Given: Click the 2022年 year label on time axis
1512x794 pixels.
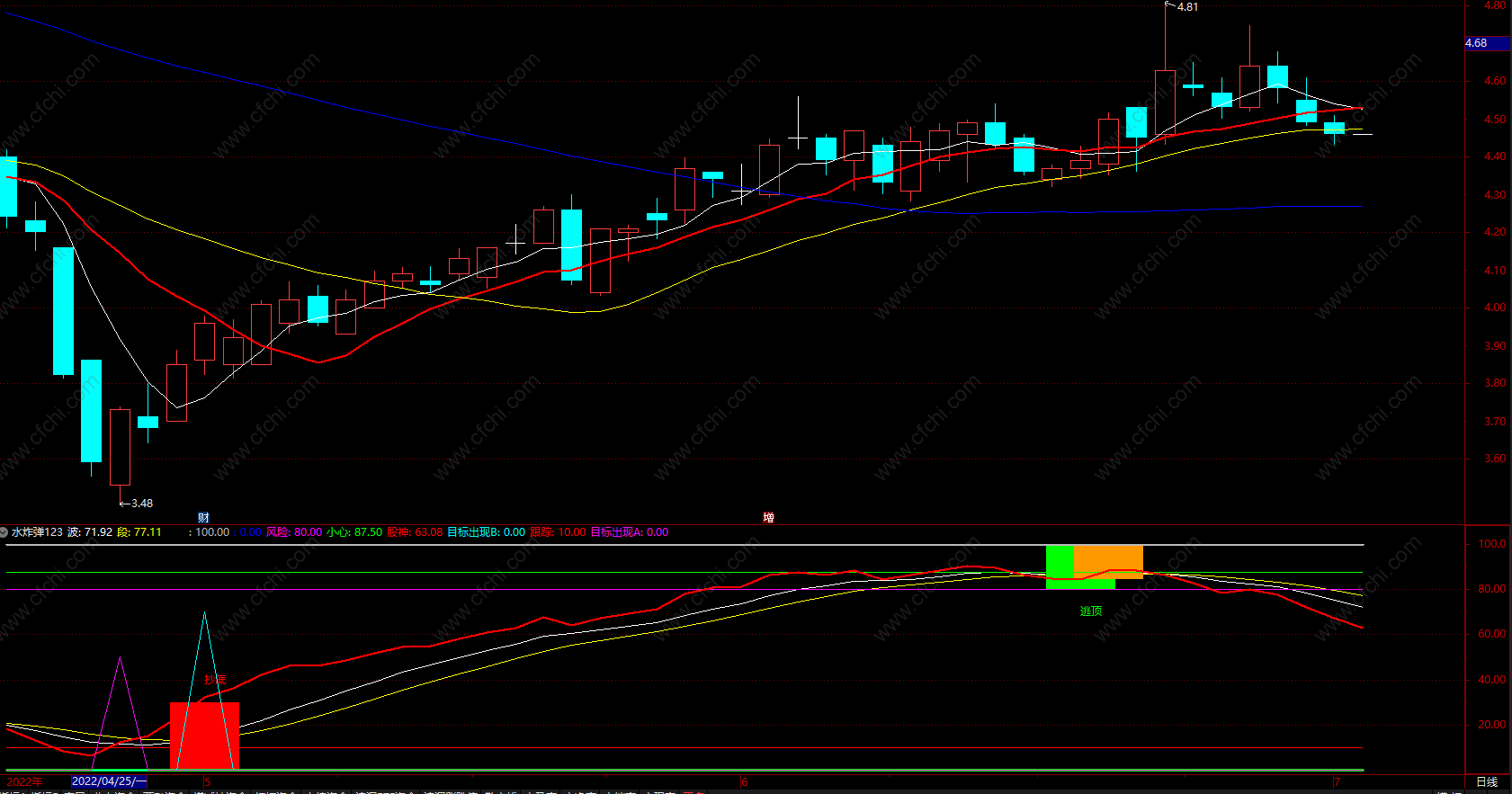Looking at the screenshot, I should pyautogui.click(x=25, y=782).
